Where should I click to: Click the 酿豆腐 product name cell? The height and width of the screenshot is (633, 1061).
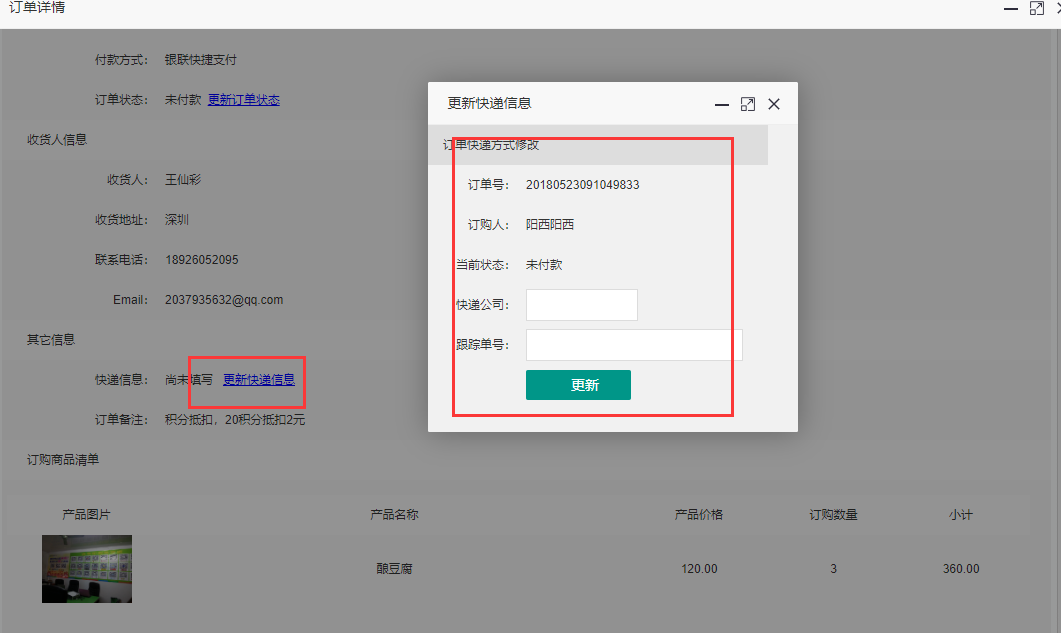coord(394,569)
